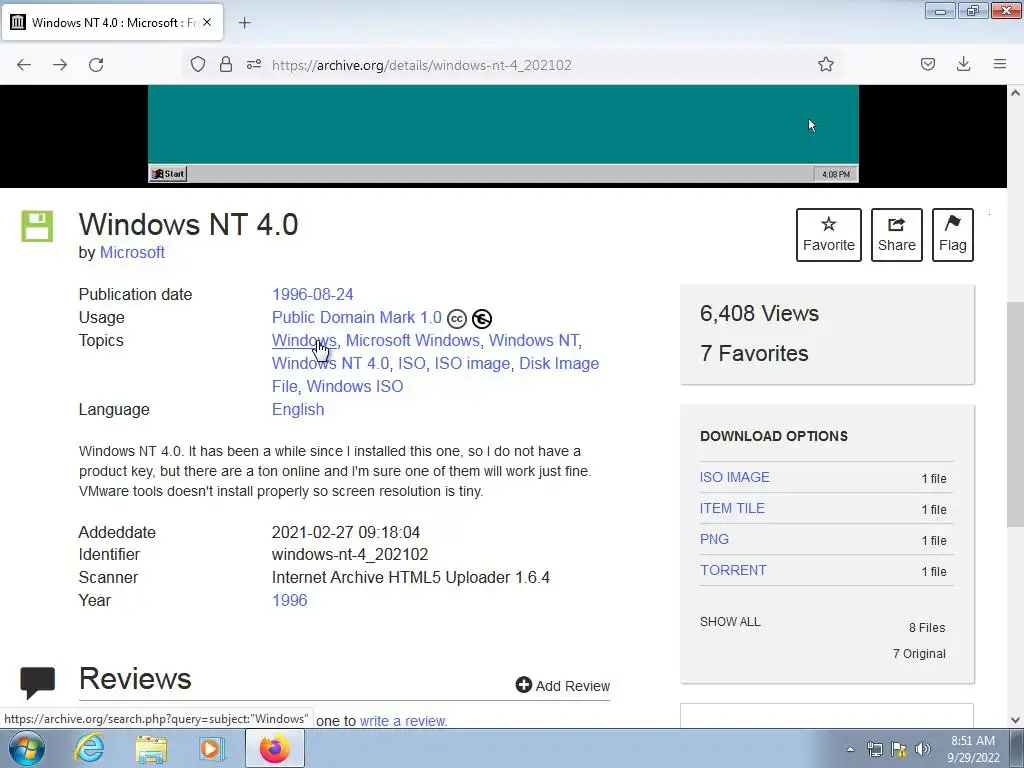1024x768 pixels.
Task: Open the tracking protection shield icon
Action: [198, 64]
